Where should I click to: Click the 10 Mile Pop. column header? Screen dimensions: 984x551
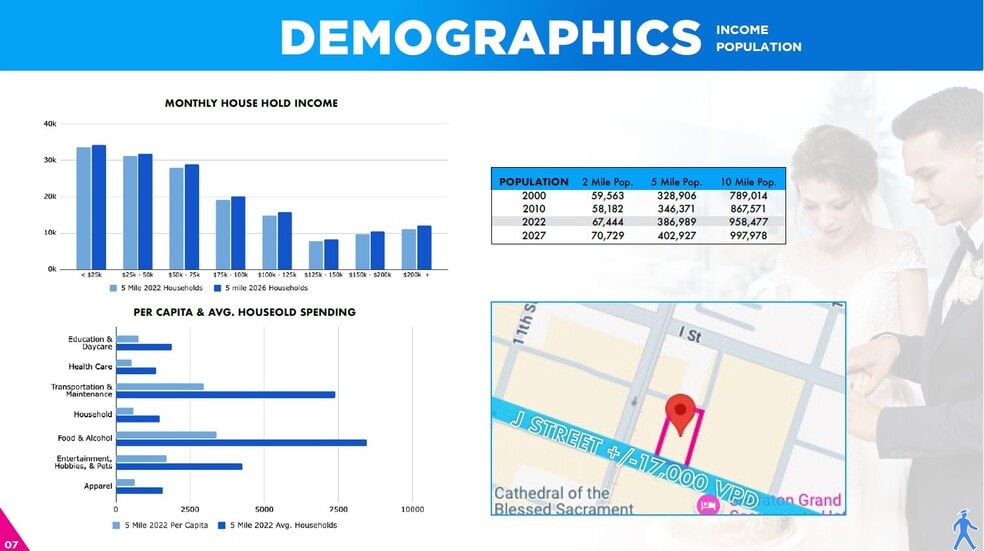click(x=748, y=182)
